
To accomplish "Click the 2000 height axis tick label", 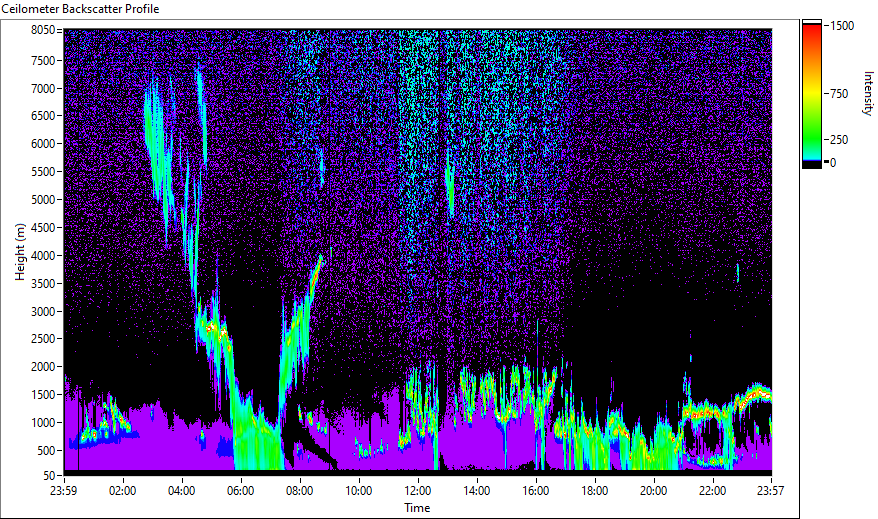I will point(43,367).
